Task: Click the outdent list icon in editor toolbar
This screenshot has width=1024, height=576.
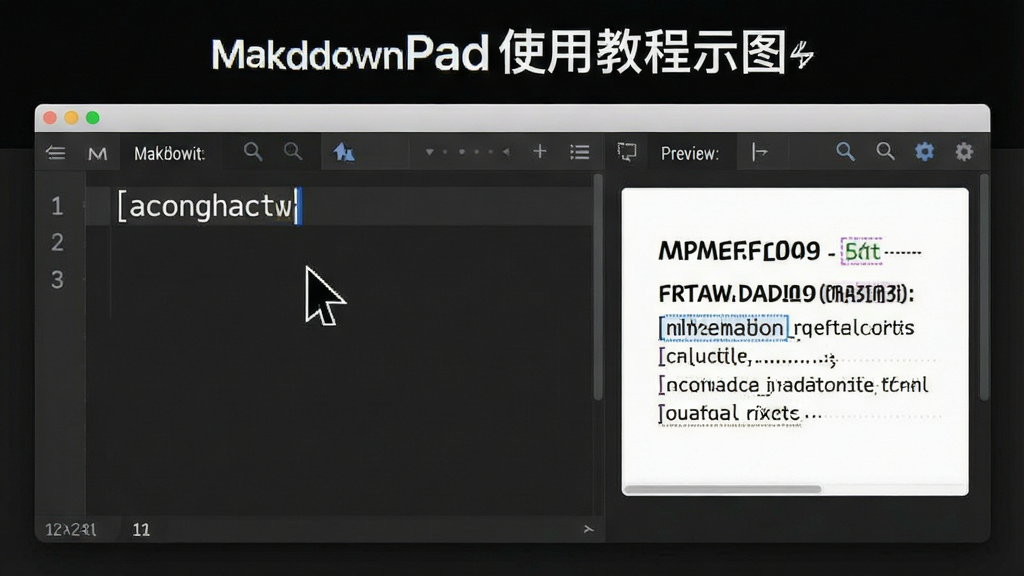Action: click(56, 153)
